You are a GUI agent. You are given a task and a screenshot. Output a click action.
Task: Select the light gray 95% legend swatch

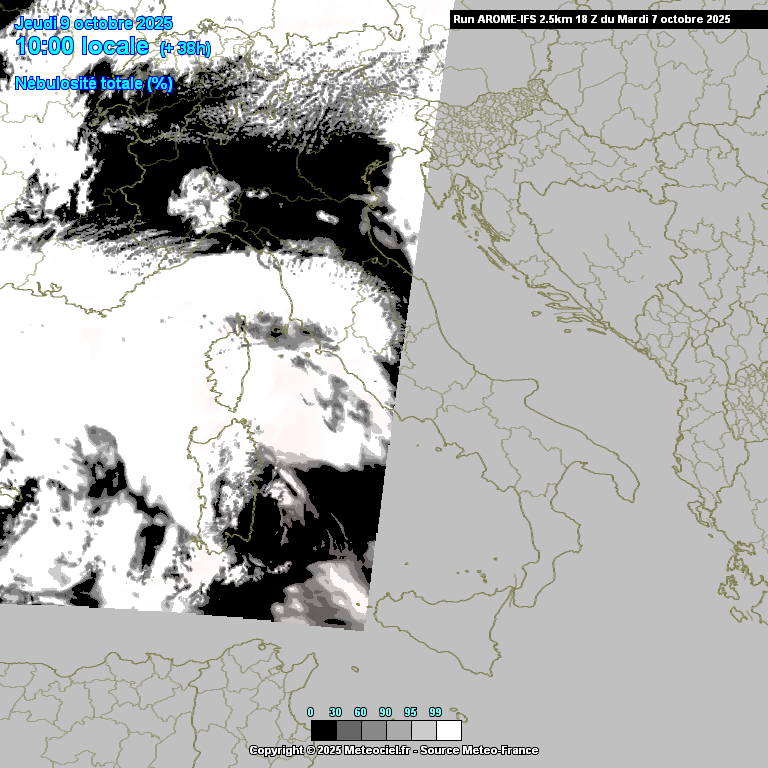click(x=423, y=730)
